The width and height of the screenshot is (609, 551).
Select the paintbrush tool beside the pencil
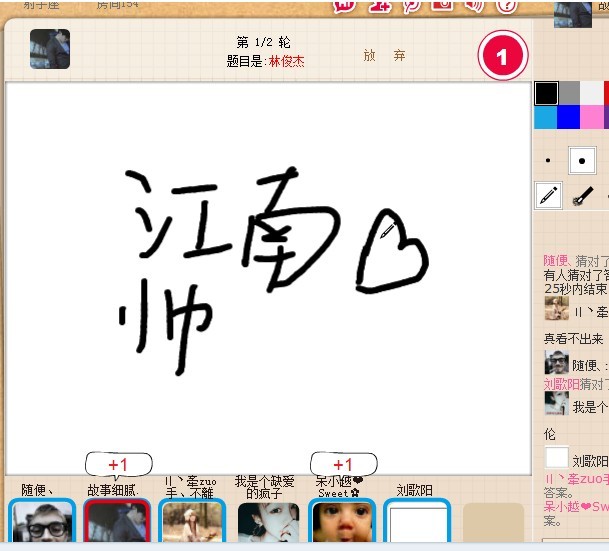[x=583, y=195]
